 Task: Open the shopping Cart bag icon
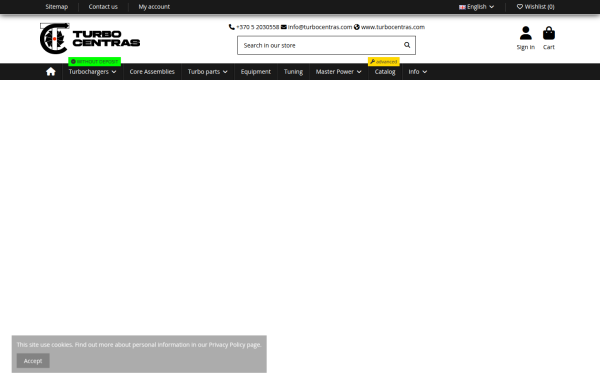(549, 33)
